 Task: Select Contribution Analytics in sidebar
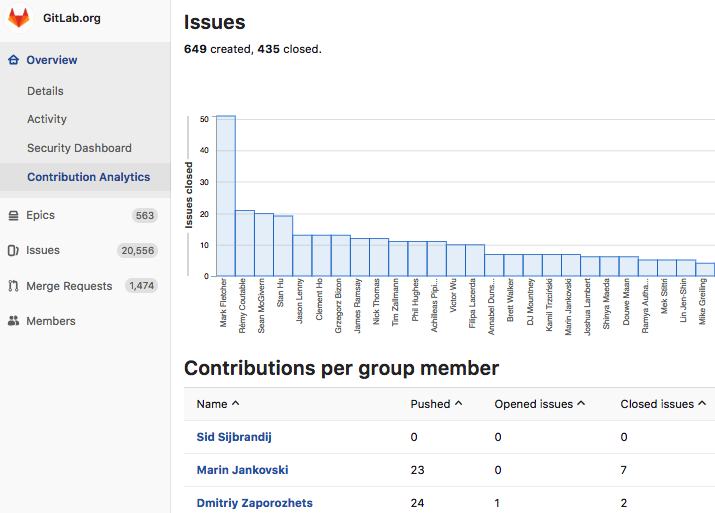(x=88, y=177)
